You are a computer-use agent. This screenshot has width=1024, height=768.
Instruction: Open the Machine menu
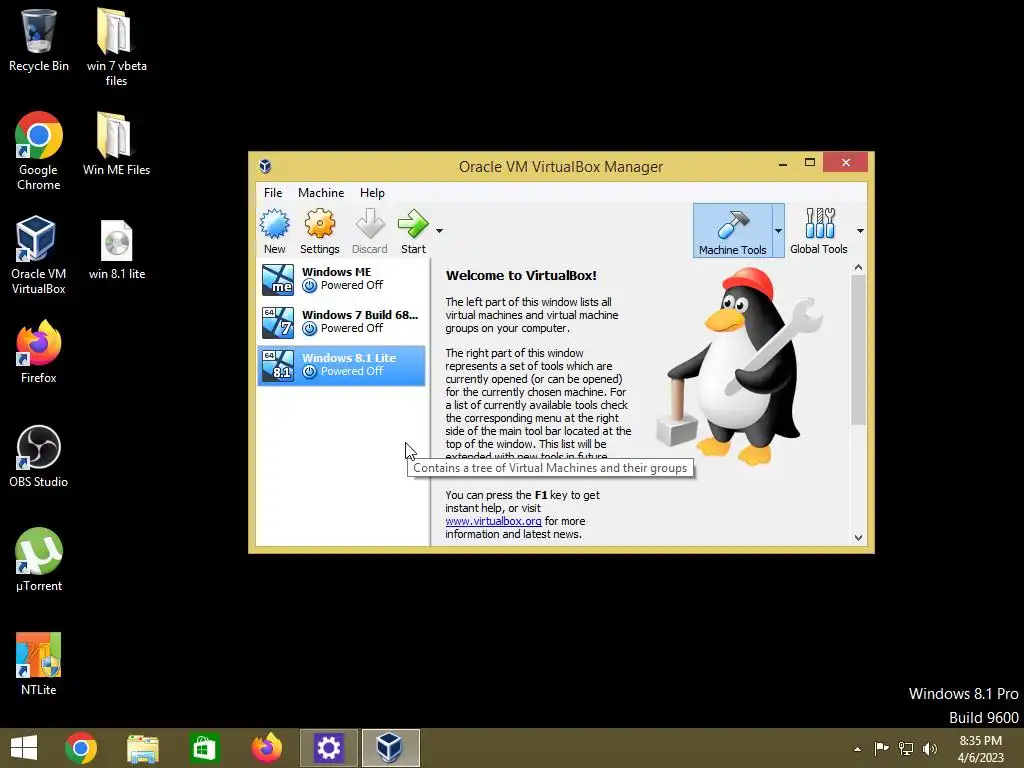click(321, 193)
